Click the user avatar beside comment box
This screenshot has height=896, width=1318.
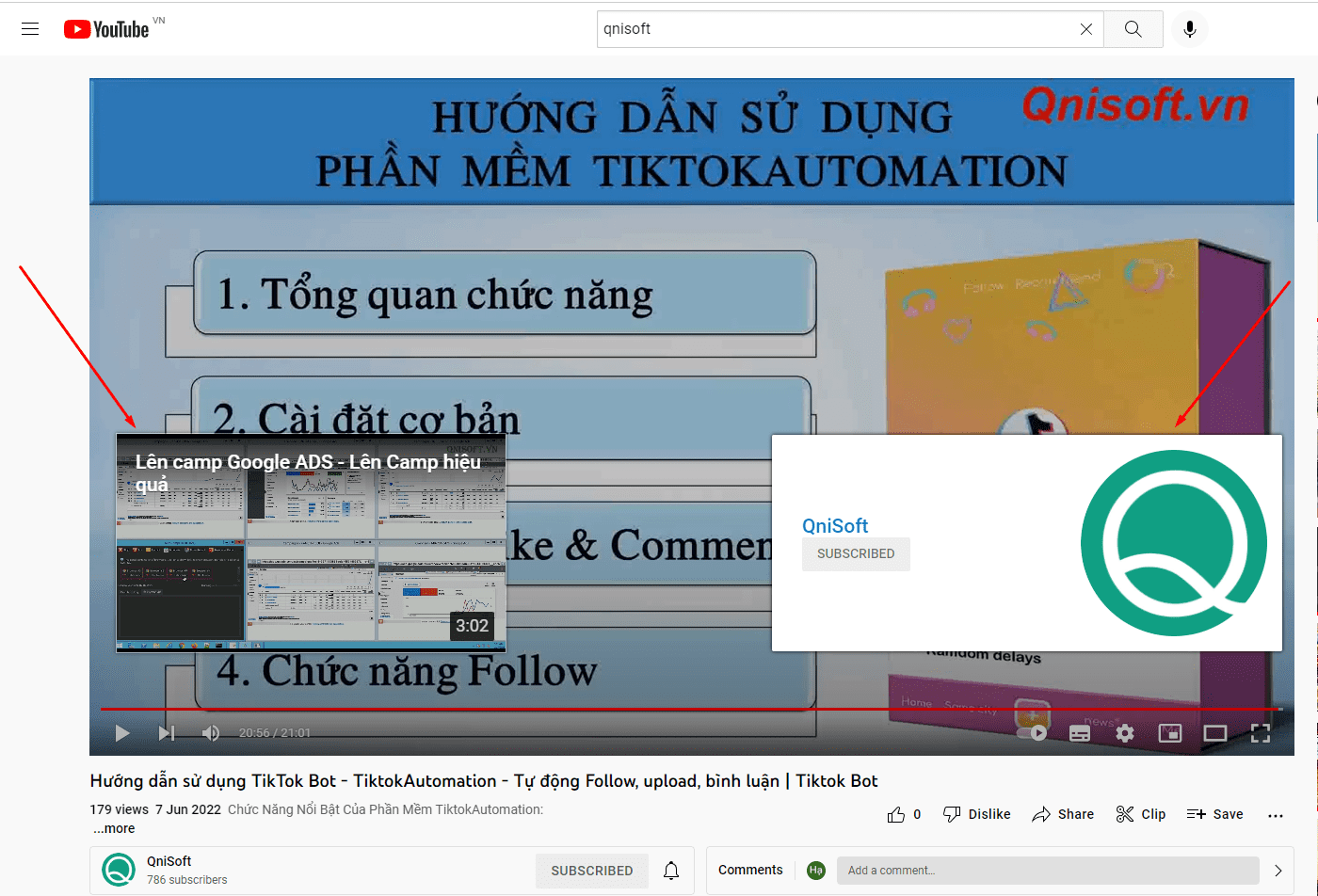pyautogui.click(x=816, y=871)
